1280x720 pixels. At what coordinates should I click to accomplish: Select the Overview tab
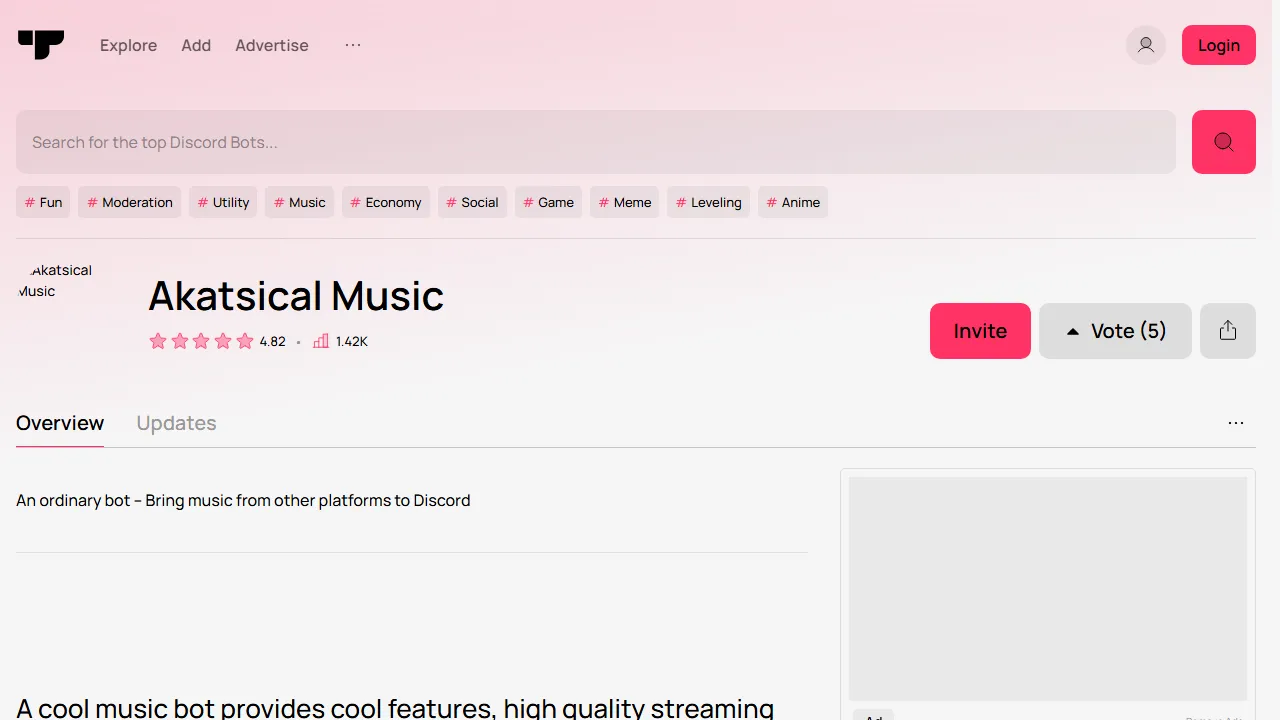(x=60, y=423)
